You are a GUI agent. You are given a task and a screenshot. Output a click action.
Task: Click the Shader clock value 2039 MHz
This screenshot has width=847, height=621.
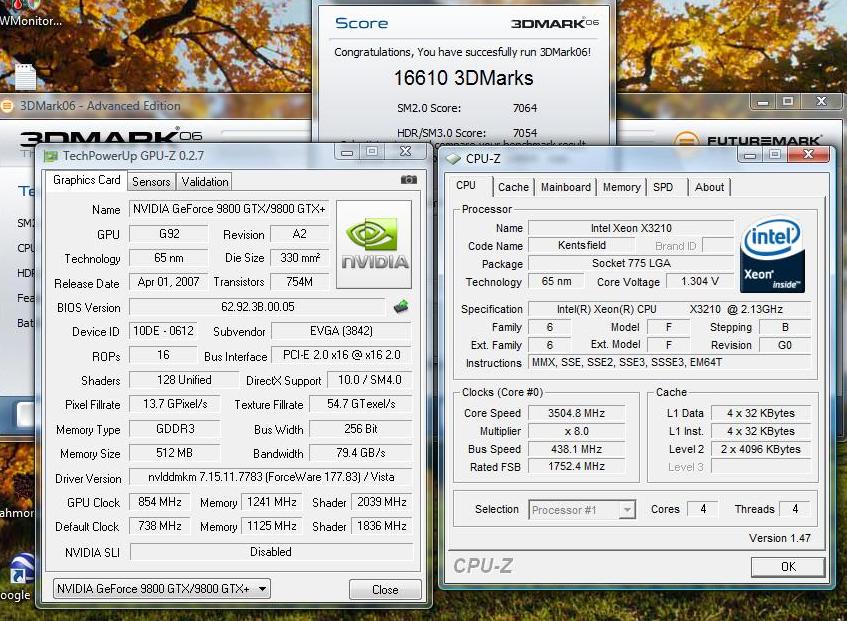(381, 502)
